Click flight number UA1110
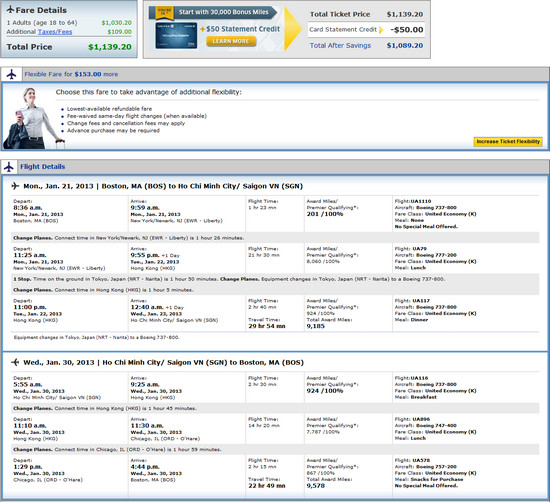 point(421,201)
